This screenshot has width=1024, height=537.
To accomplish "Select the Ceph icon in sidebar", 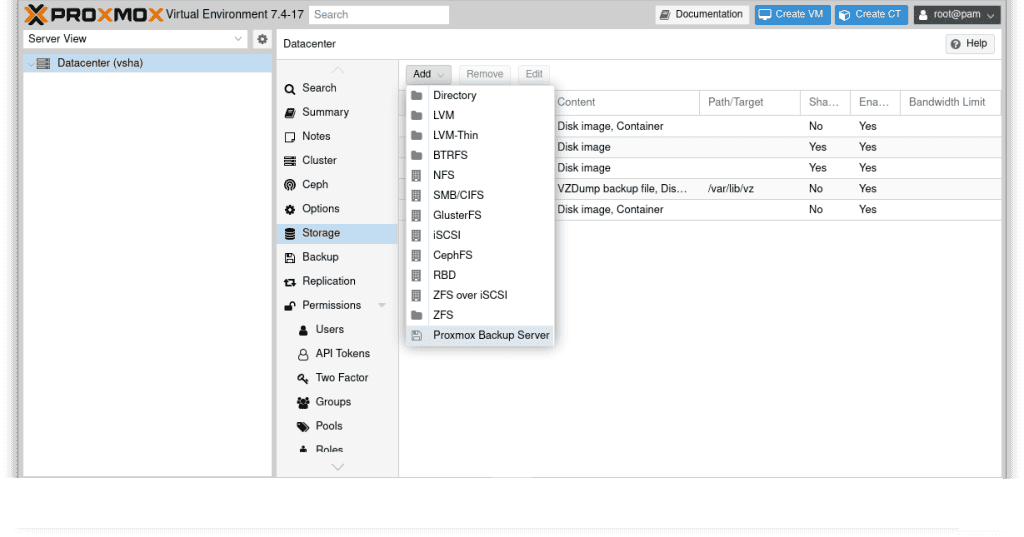I will [x=290, y=185].
